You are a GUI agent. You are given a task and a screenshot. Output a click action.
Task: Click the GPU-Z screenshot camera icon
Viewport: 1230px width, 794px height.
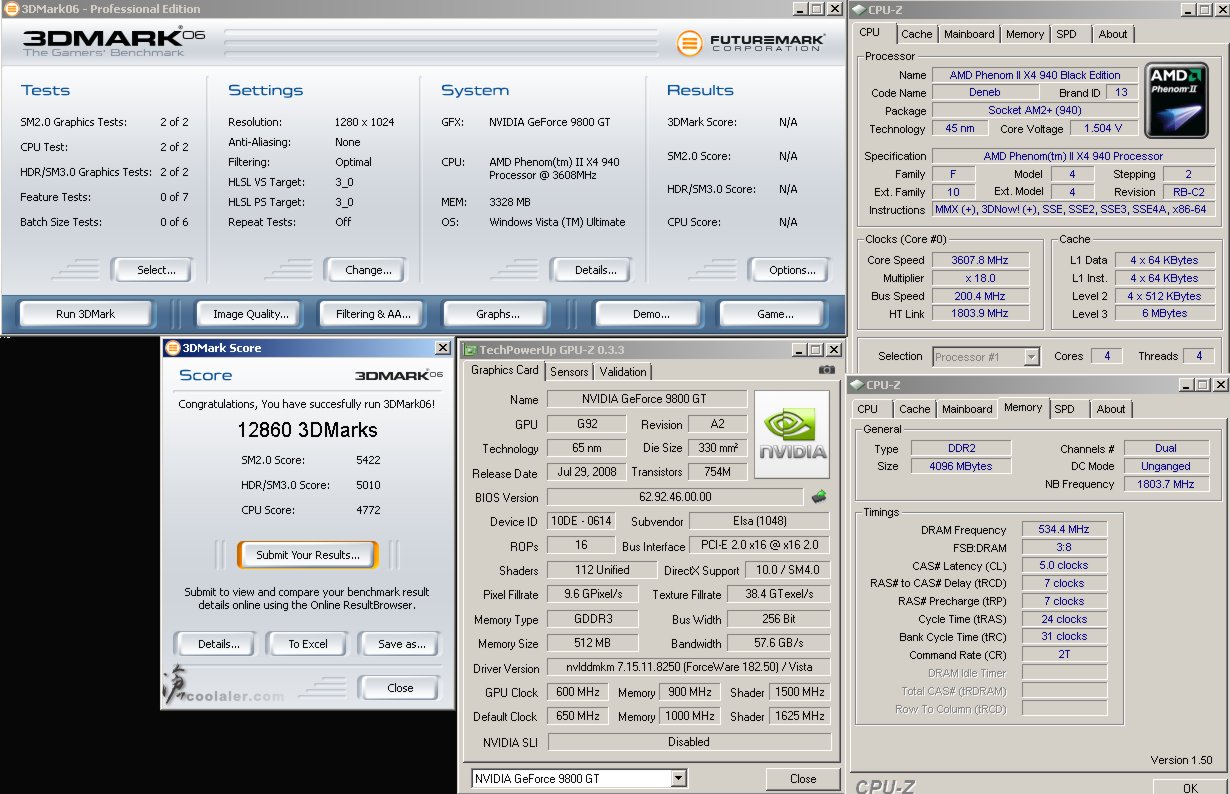[x=826, y=370]
